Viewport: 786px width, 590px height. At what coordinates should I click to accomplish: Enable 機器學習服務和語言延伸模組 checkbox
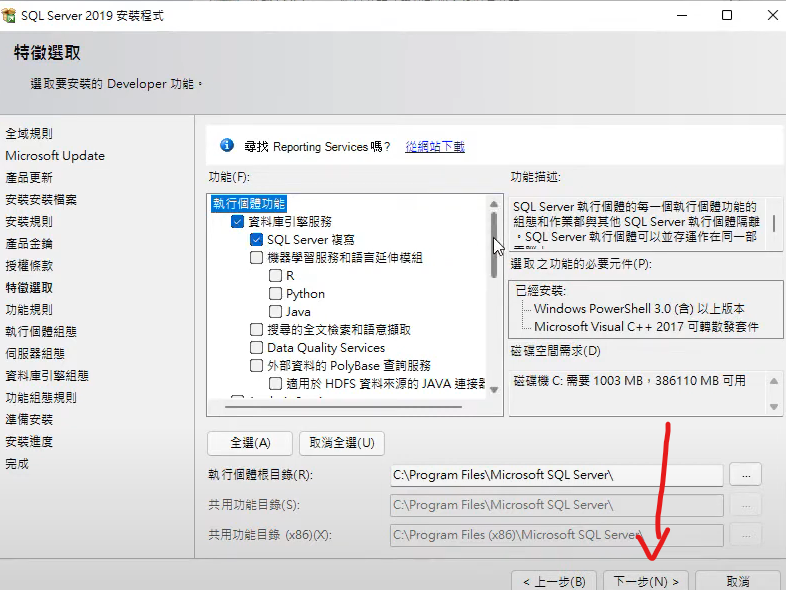pyautogui.click(x=256, y=258)
